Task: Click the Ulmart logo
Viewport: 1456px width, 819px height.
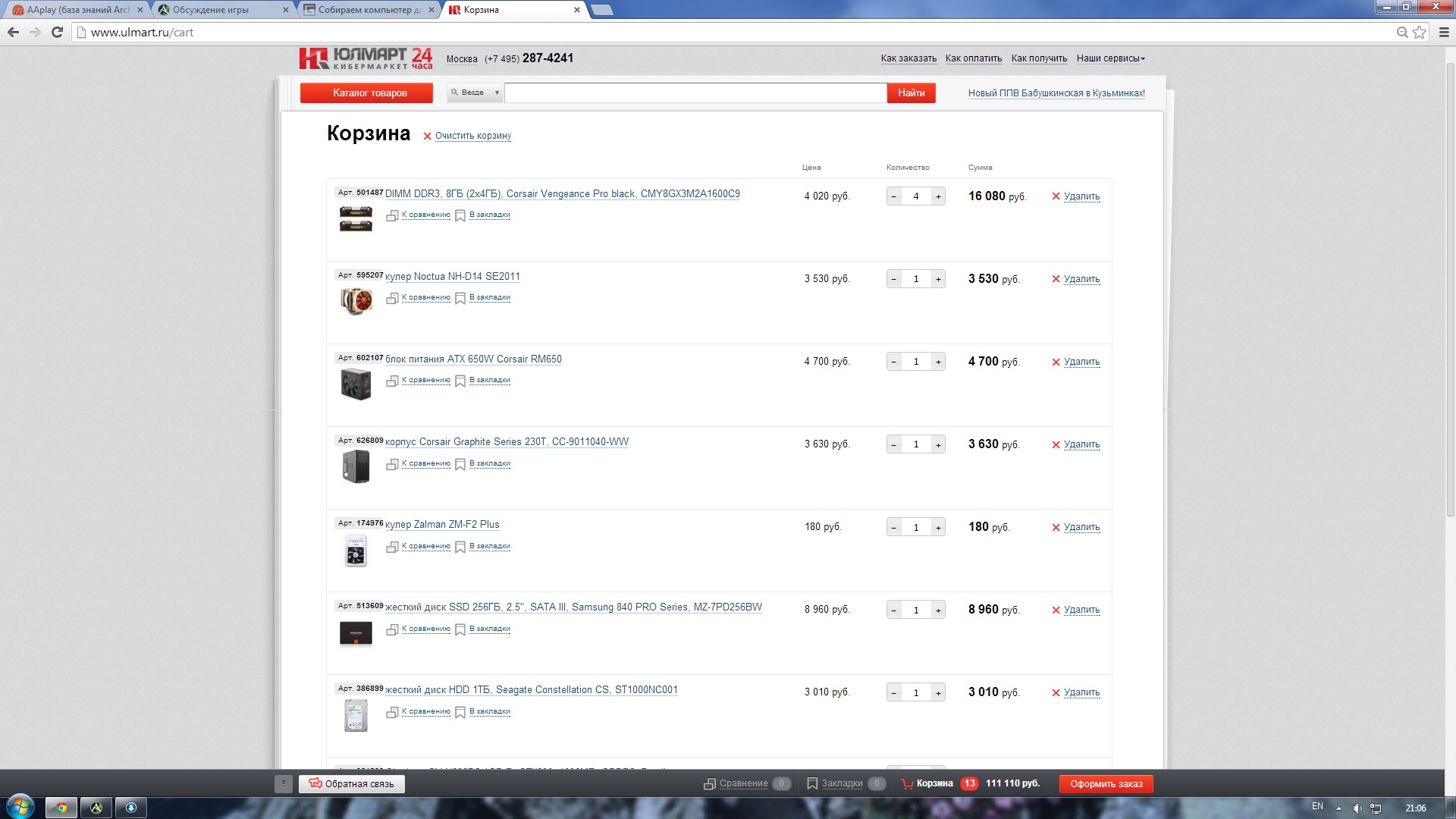Action: (x=366, y=58)
